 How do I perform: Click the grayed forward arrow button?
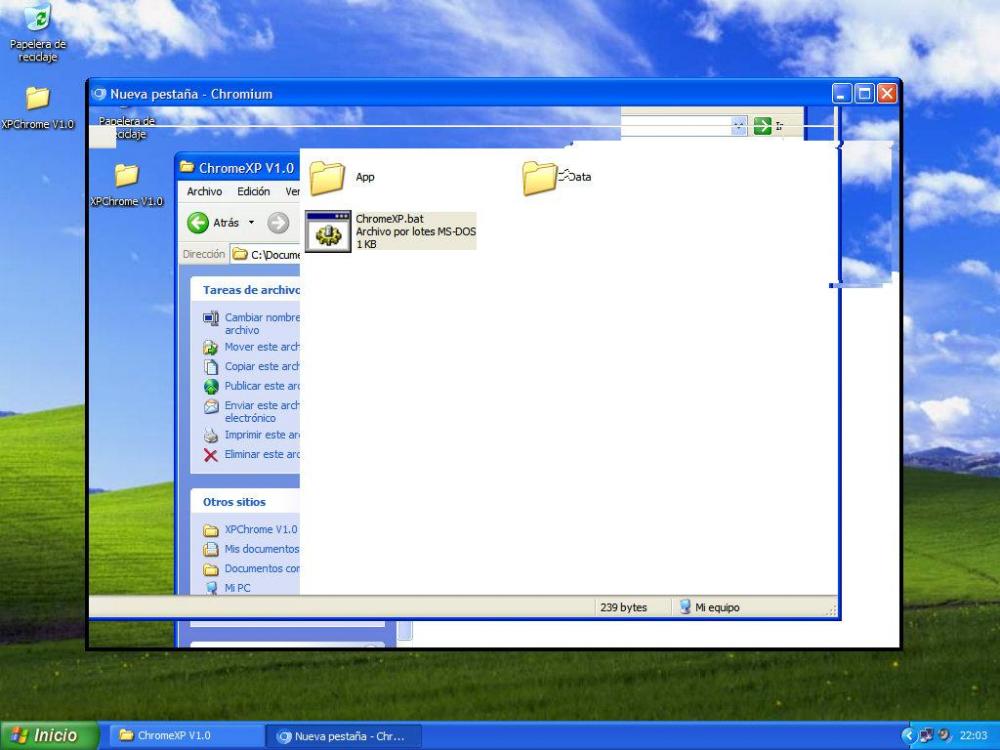[x=278, y=223]
